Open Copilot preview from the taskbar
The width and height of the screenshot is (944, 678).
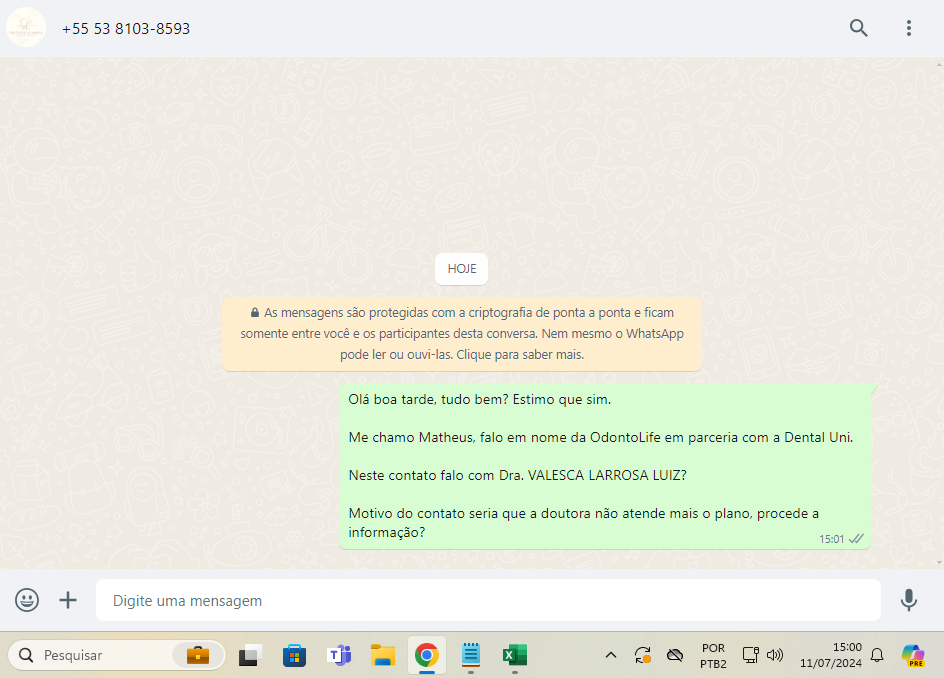[913, 655]
